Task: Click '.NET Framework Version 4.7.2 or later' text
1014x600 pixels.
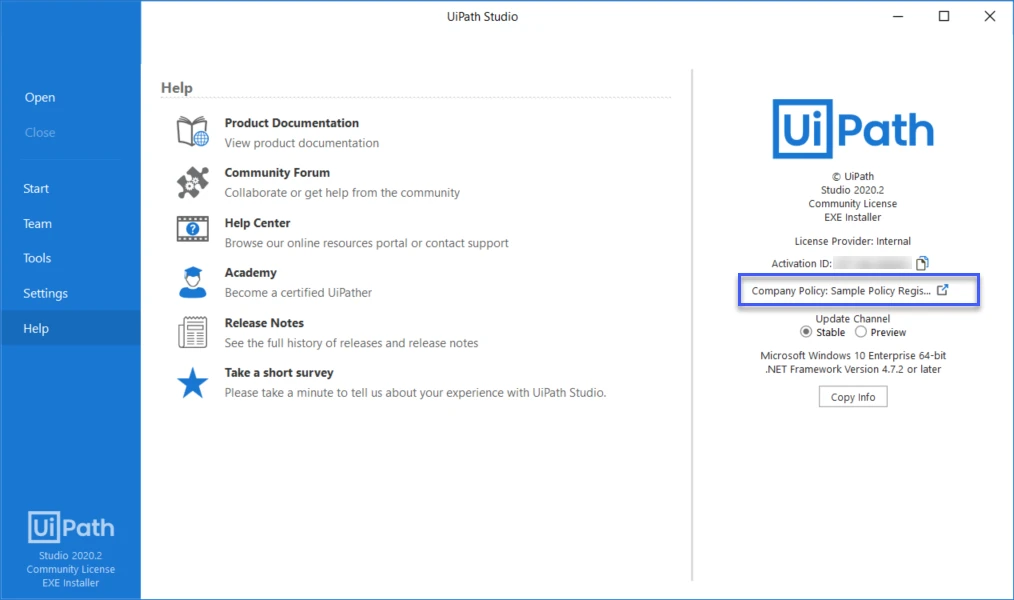Action: tap(853, 369)
